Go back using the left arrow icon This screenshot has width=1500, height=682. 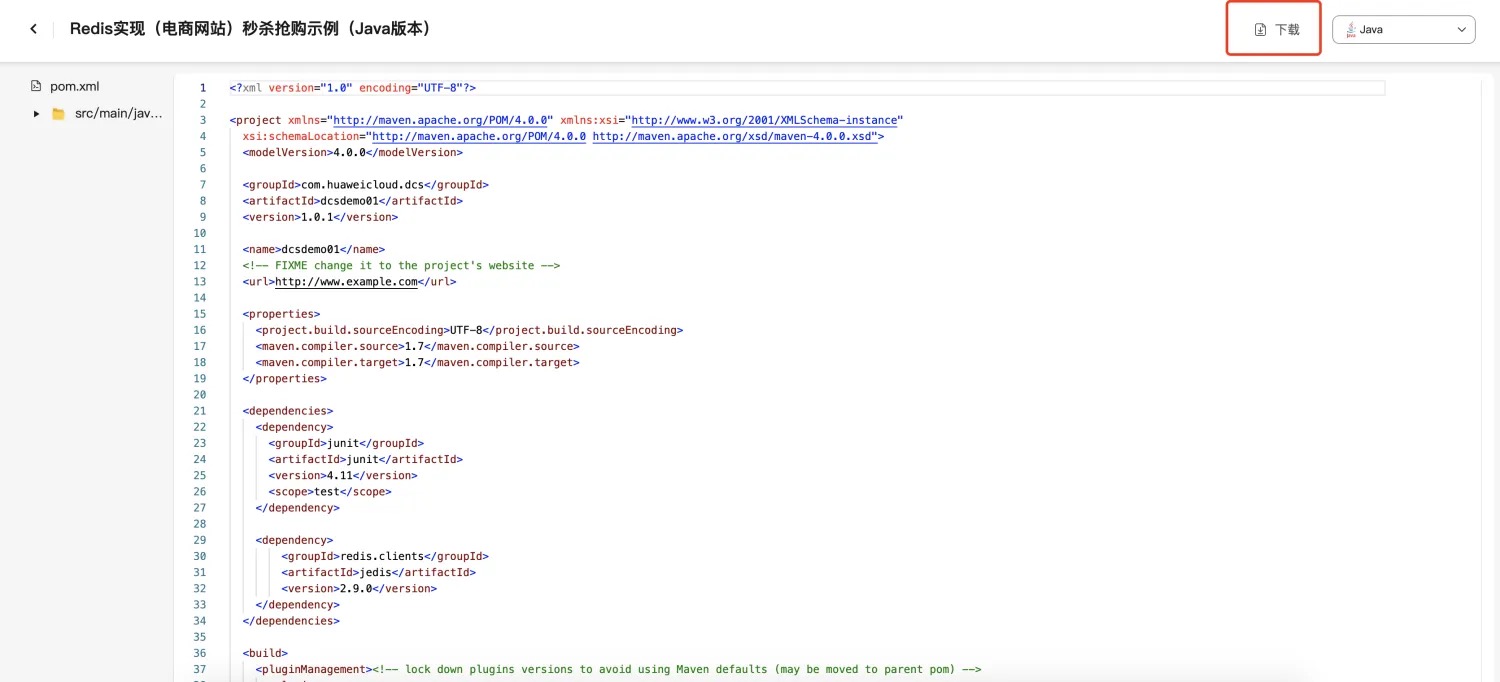pos(33,29)
